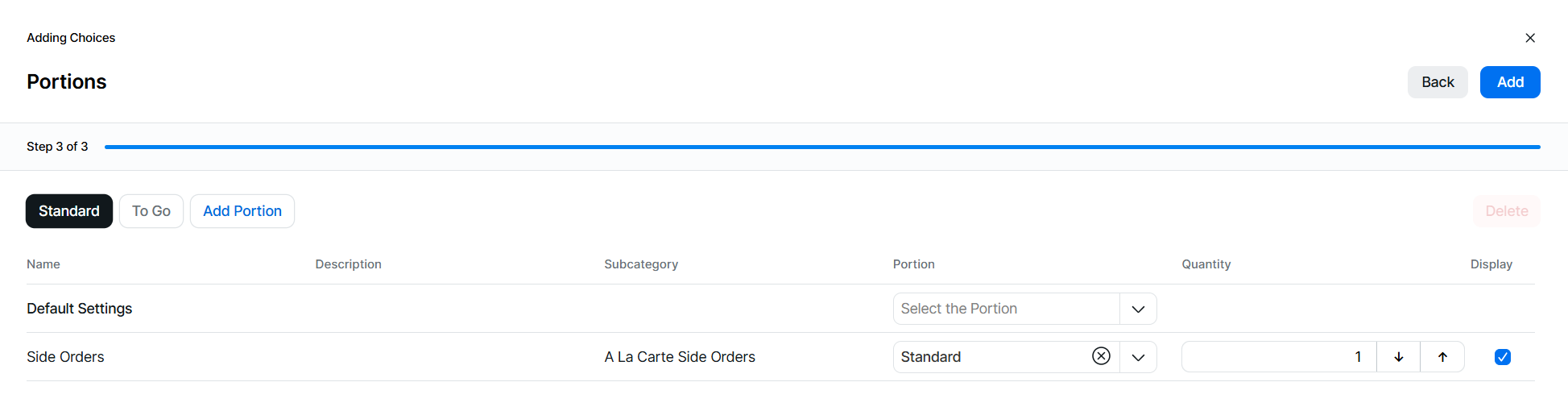Click the Step 3 progress bar
The image size is (1568, 407).
point(821,147)
